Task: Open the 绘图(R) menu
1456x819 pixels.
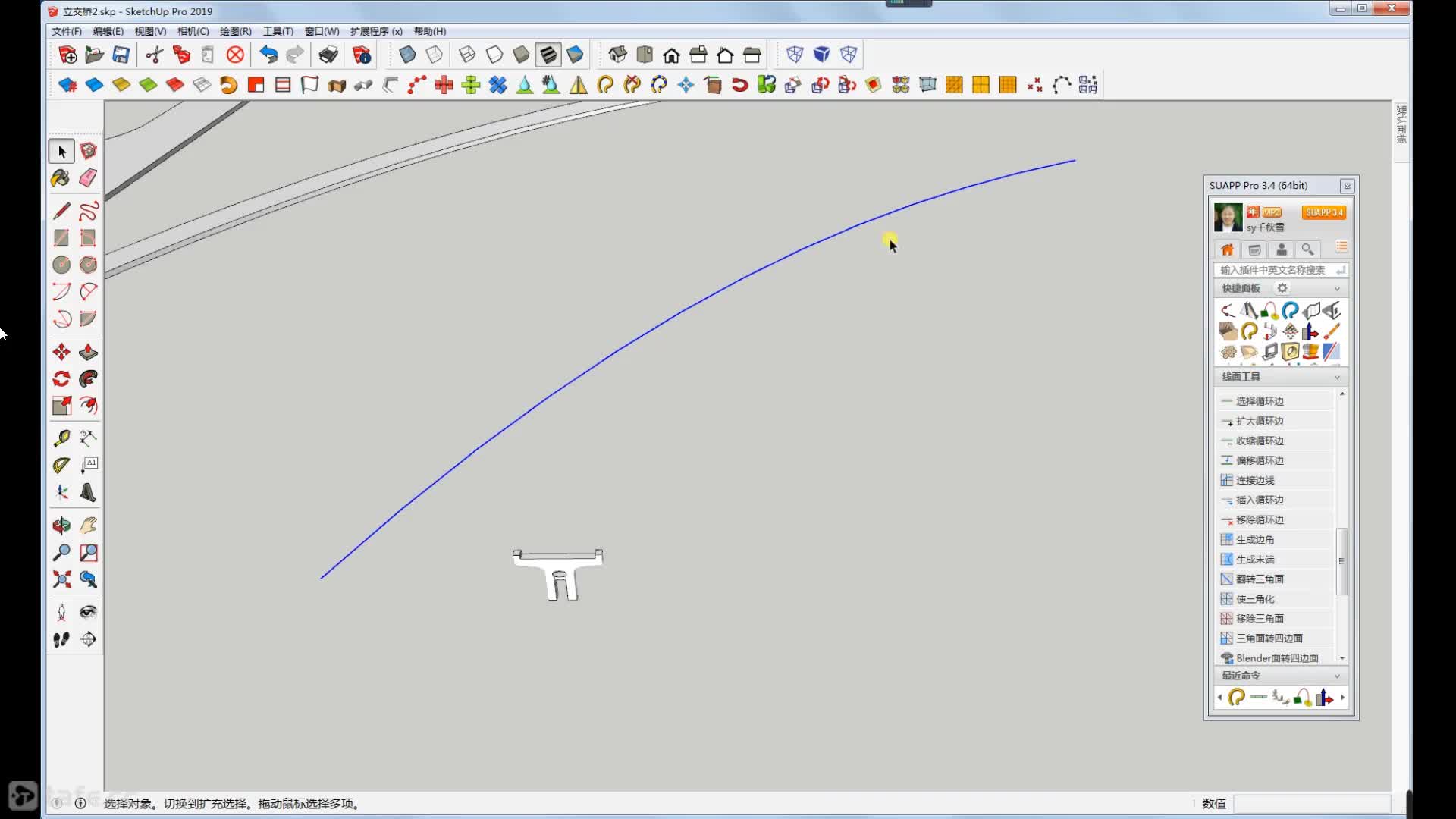Action: click(235, 31)
